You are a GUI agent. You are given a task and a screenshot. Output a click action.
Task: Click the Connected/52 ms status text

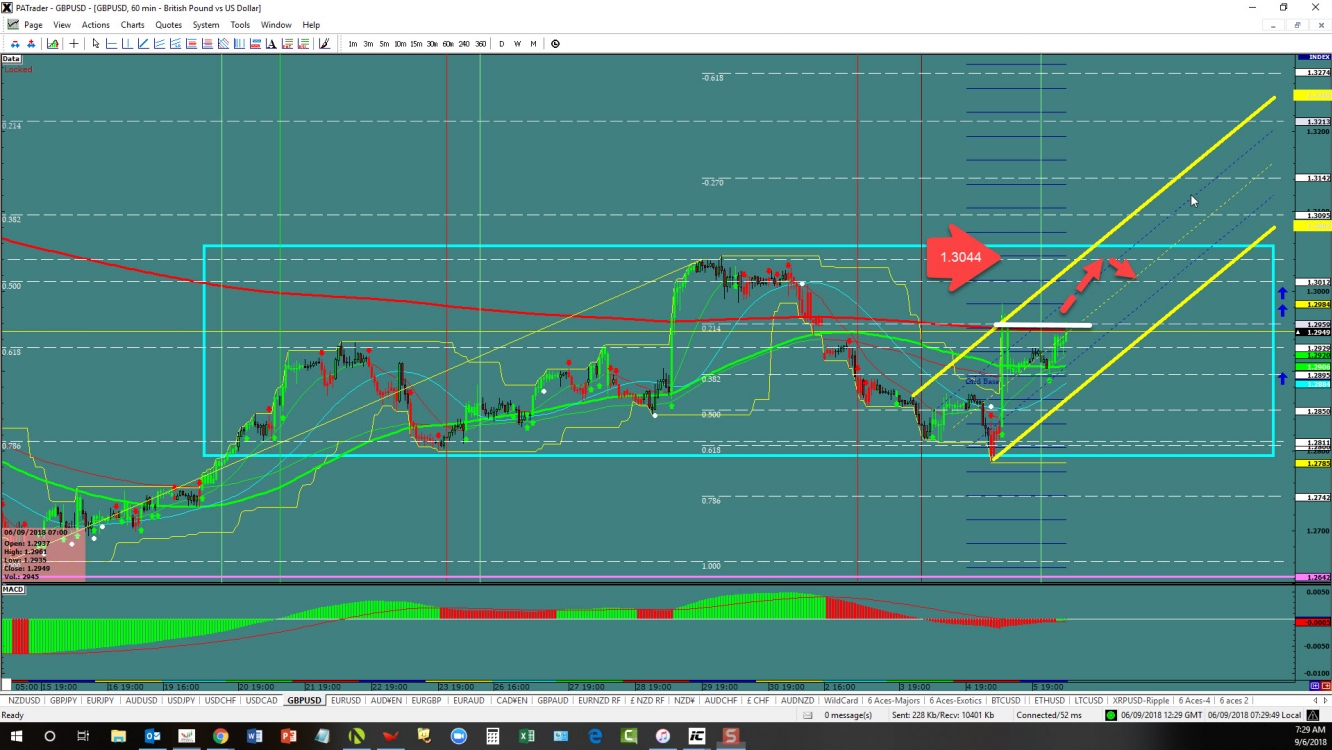pos(1049,715)
